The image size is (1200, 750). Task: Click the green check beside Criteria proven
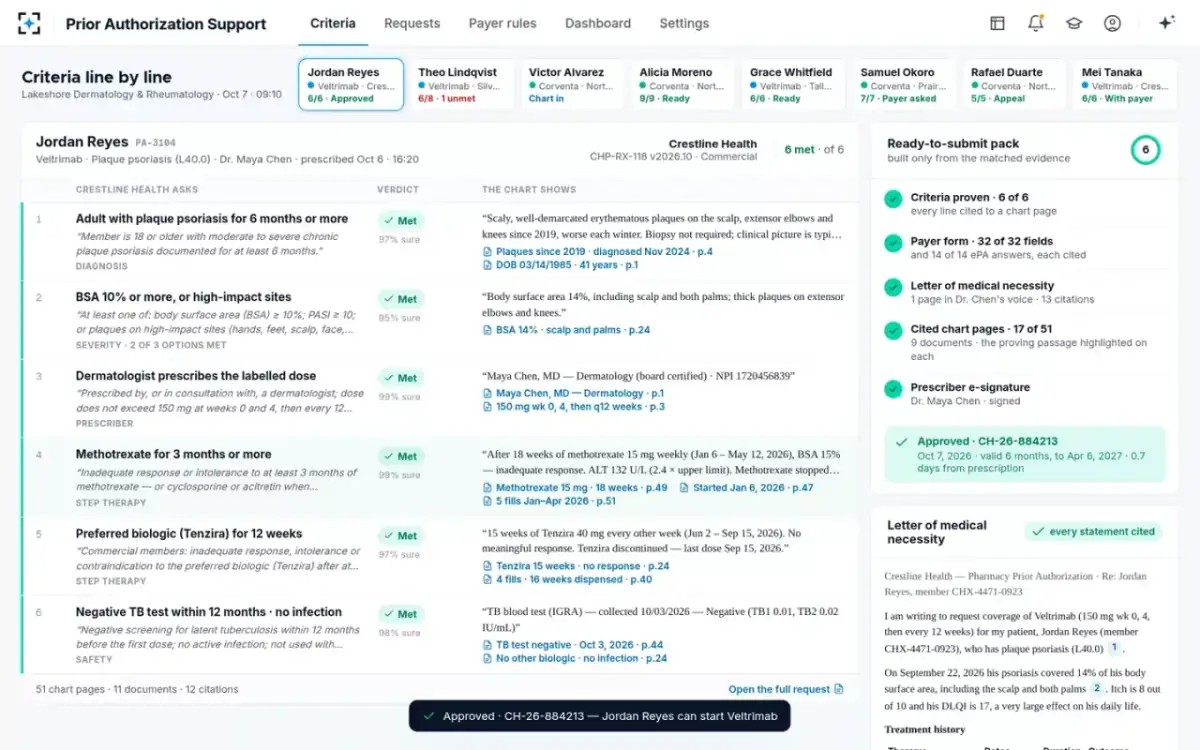pos(893,199)
